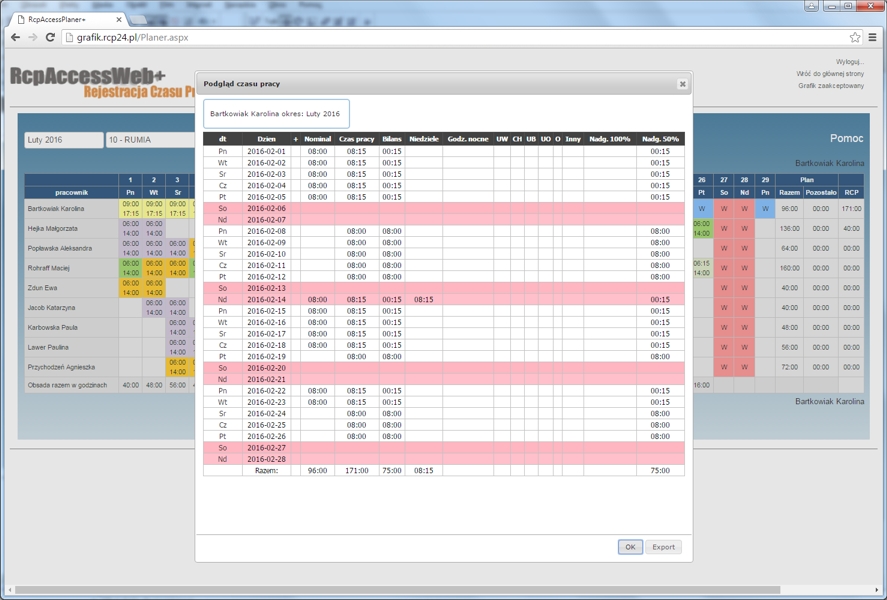Viewport: 887px width, 600px height.
Task: Click the browser forward arrow
Action: [32, 37]
